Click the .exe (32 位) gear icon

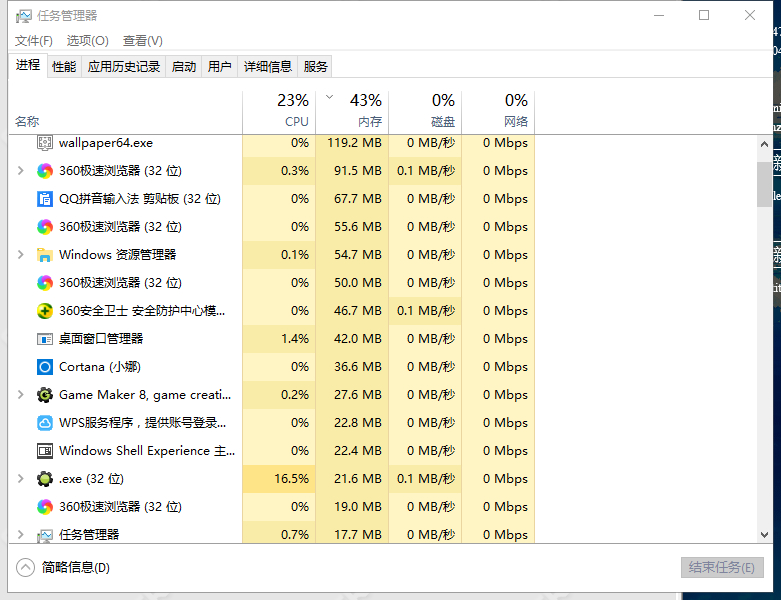tap(45, 479)
